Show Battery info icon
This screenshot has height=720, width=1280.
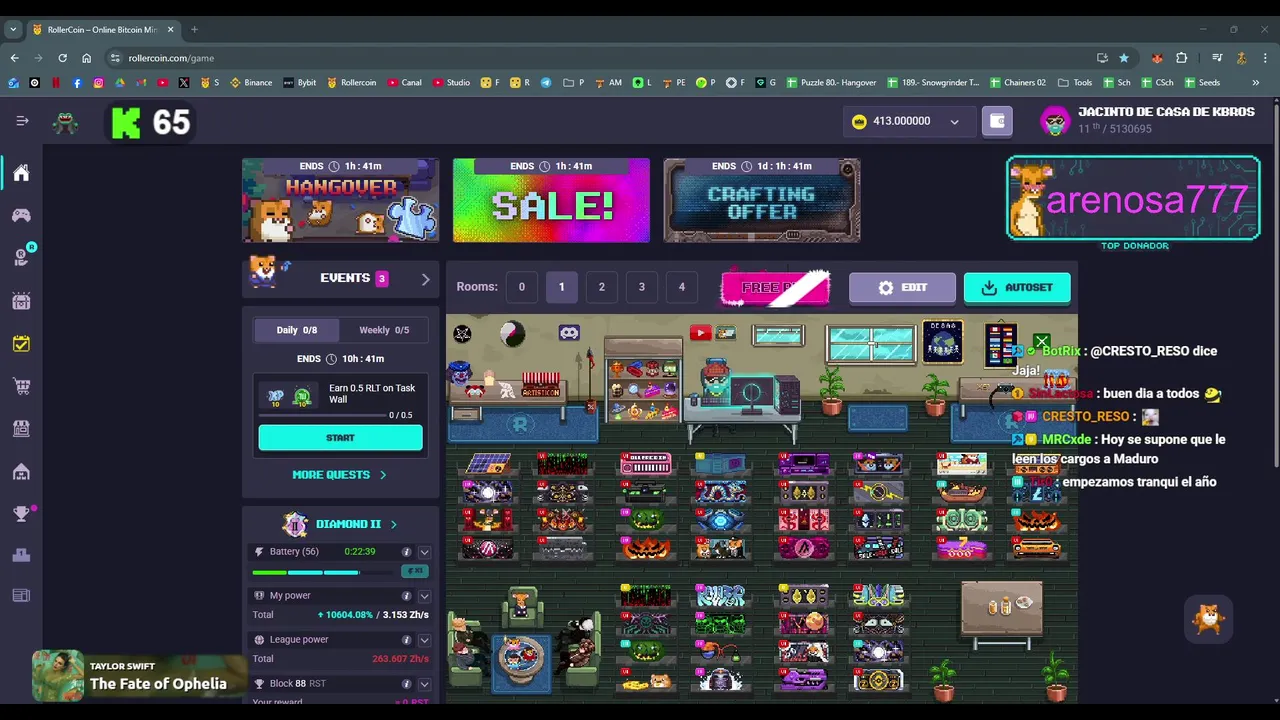point(406,552)
